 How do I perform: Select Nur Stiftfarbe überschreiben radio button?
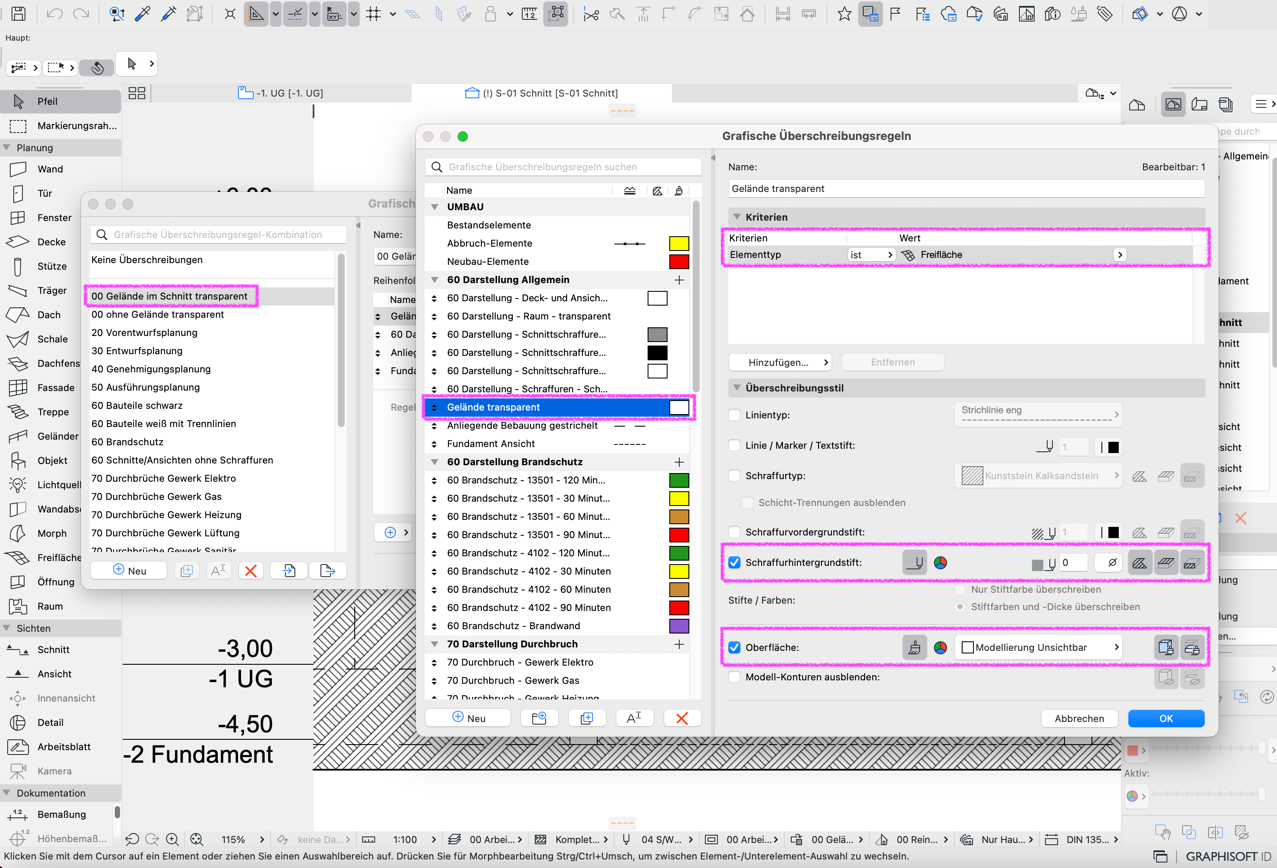(x=960, y=589)
